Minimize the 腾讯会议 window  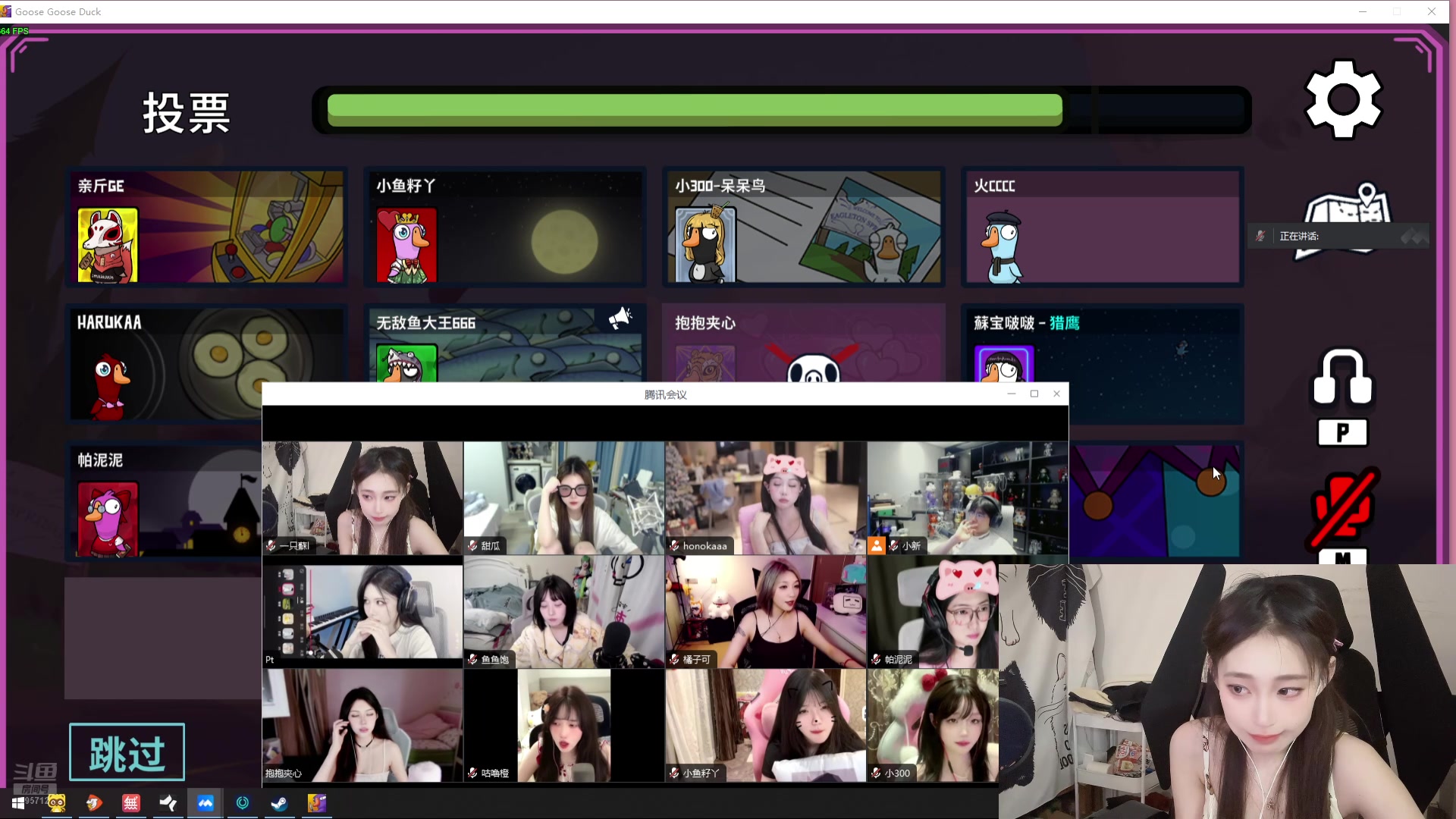click(x=1011, y=394)
